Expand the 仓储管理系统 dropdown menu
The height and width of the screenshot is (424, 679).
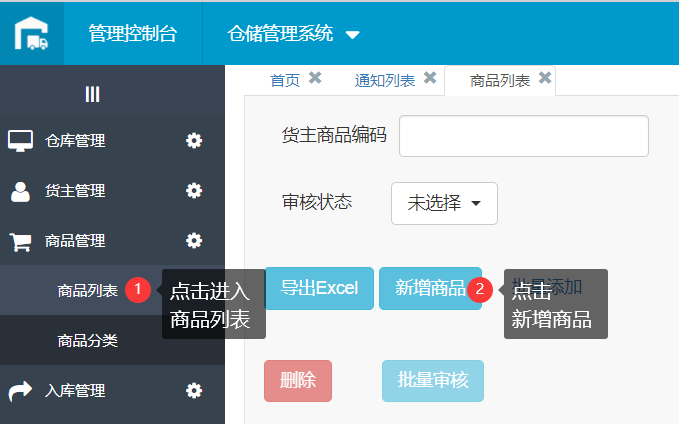tap(293, 33)
